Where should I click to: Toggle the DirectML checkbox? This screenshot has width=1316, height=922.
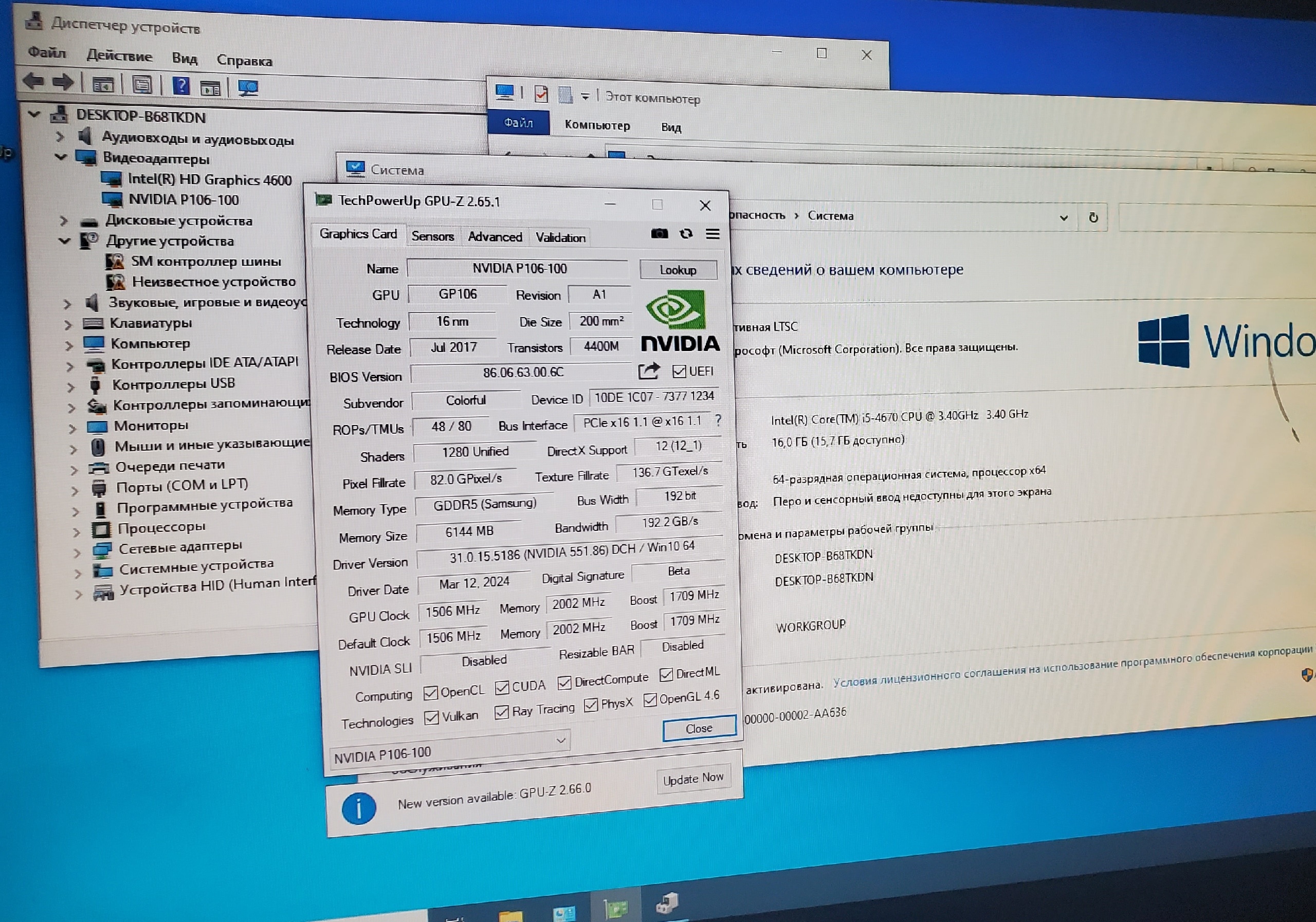click(x=666, y=674)
